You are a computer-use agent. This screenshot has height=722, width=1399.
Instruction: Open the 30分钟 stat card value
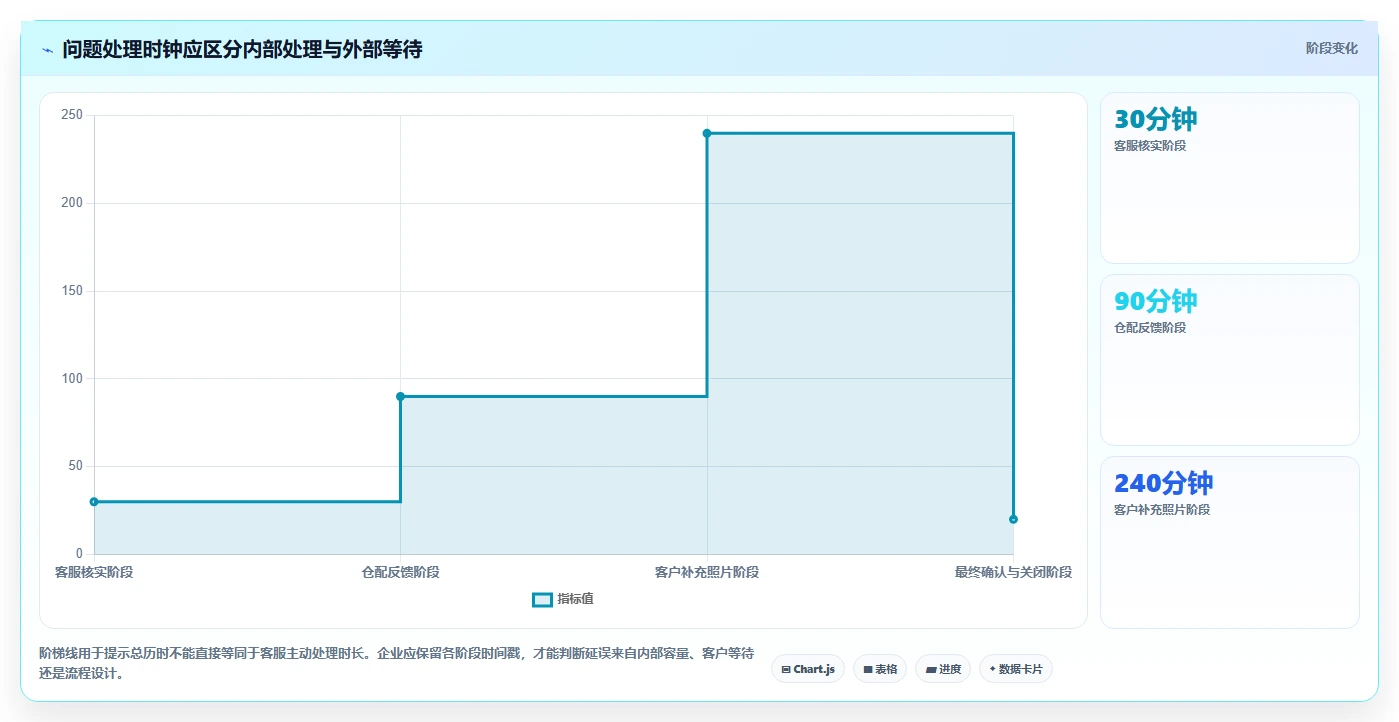pos(1155,119)
